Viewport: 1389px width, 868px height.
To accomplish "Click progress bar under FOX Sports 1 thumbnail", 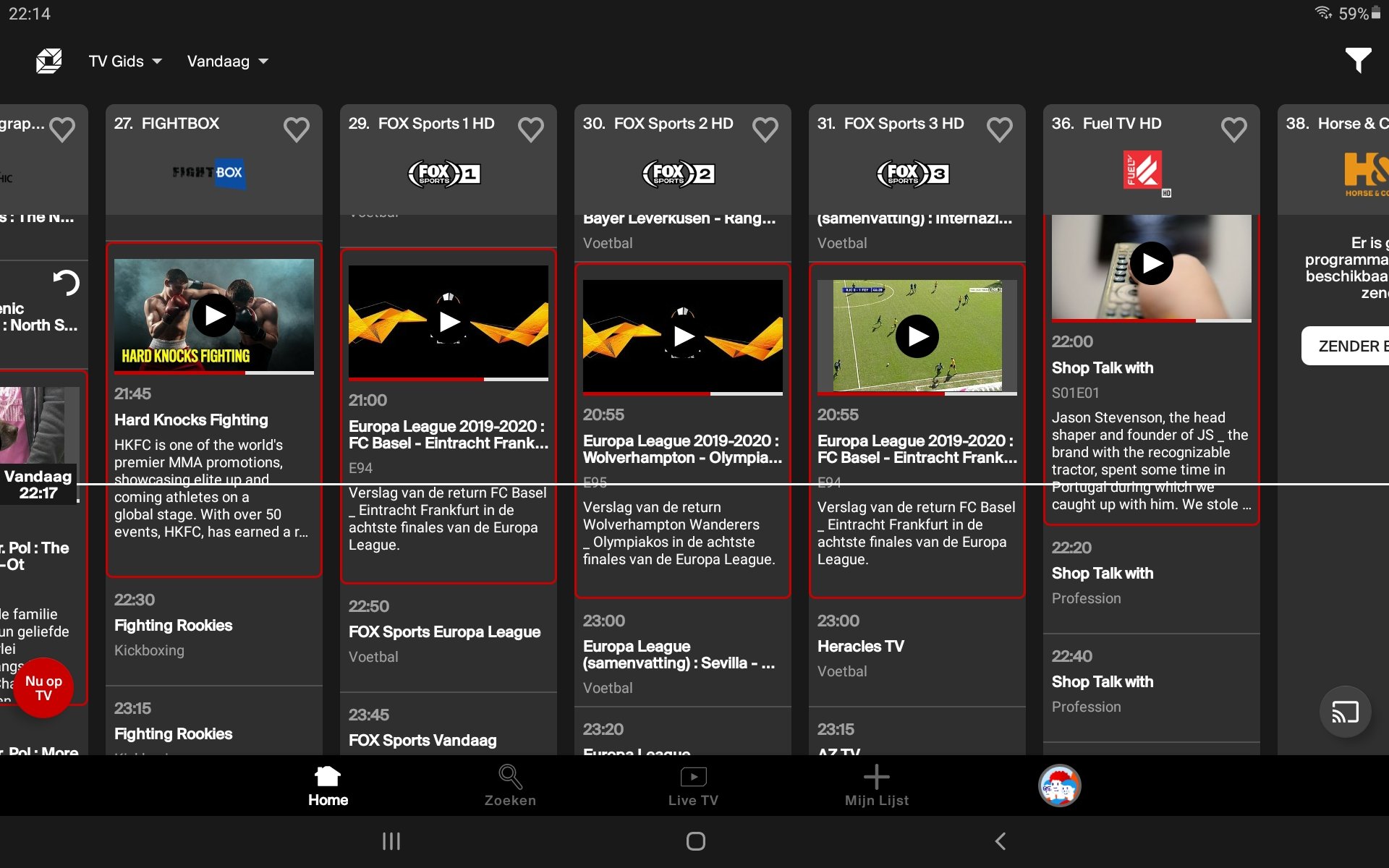I will point(449,379).
